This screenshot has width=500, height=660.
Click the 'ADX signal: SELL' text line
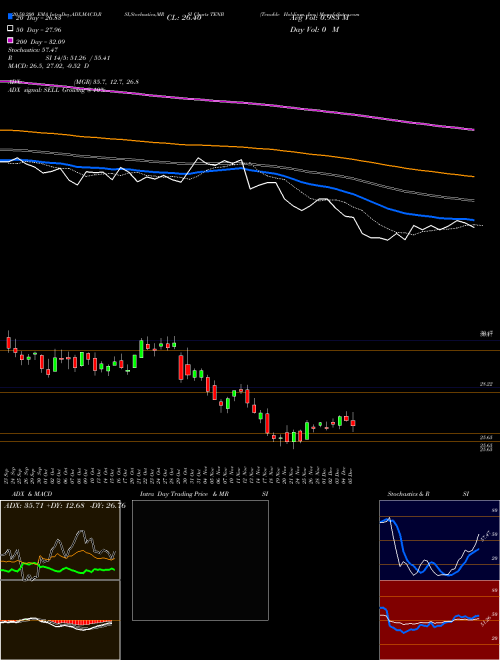[34, 90]
